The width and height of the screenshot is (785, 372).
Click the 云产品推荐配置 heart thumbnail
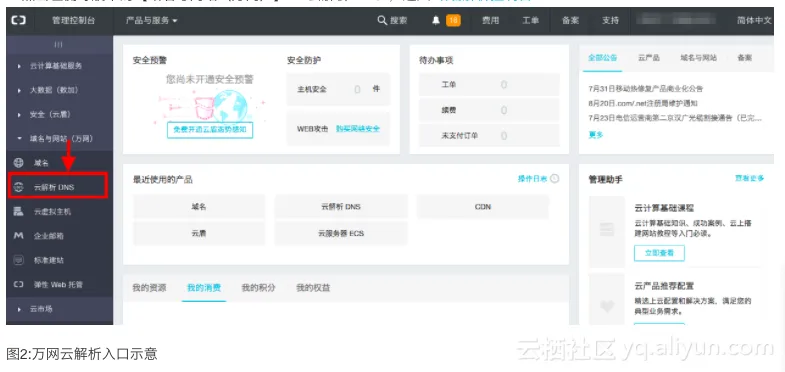coord(607,299)
